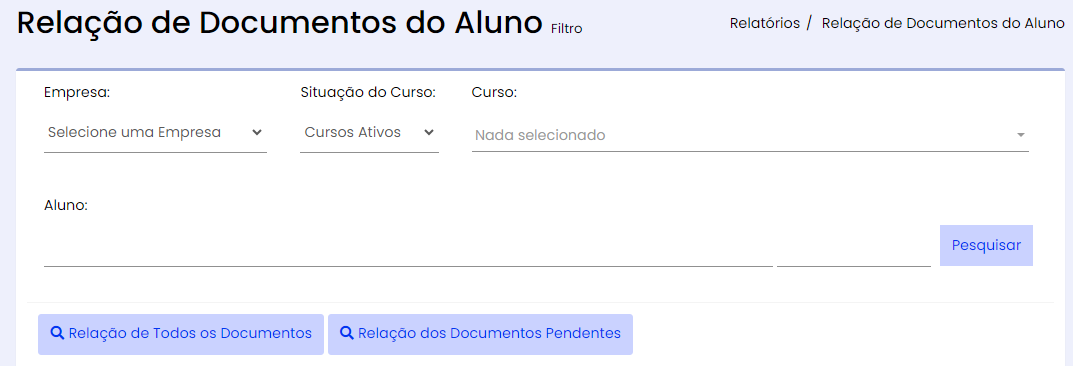Click the small Filtro subtitle text

tap(567, 29)
